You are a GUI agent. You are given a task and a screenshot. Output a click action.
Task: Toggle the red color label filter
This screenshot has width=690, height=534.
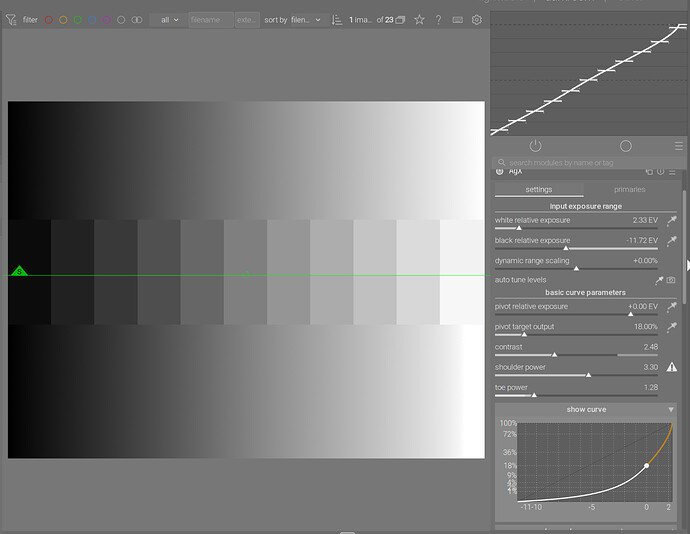click(x=49, y=20)
